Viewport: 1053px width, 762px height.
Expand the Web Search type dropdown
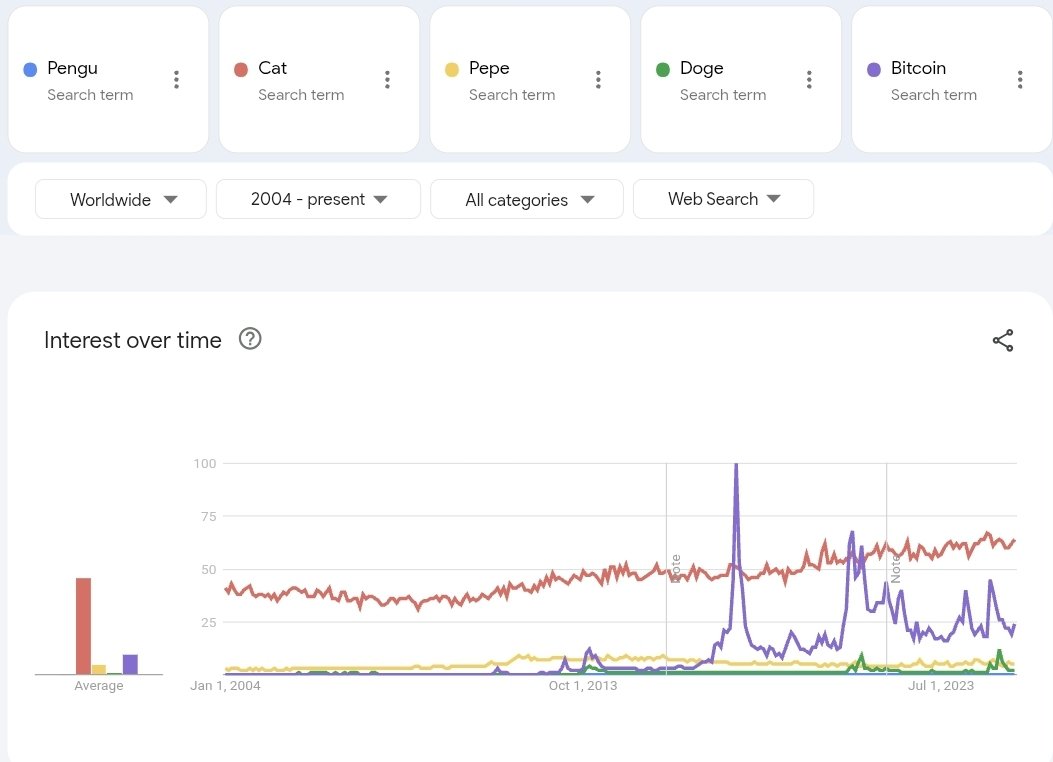click(723, 199)
